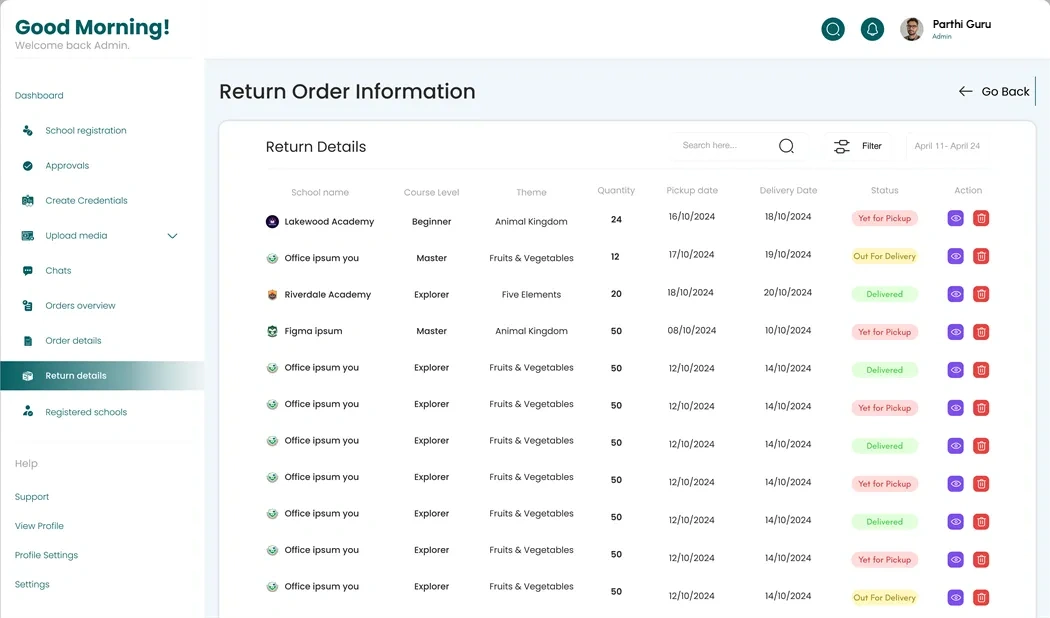
Task: Open the April 11 - April 24 date range
Action: click(947, 146)
